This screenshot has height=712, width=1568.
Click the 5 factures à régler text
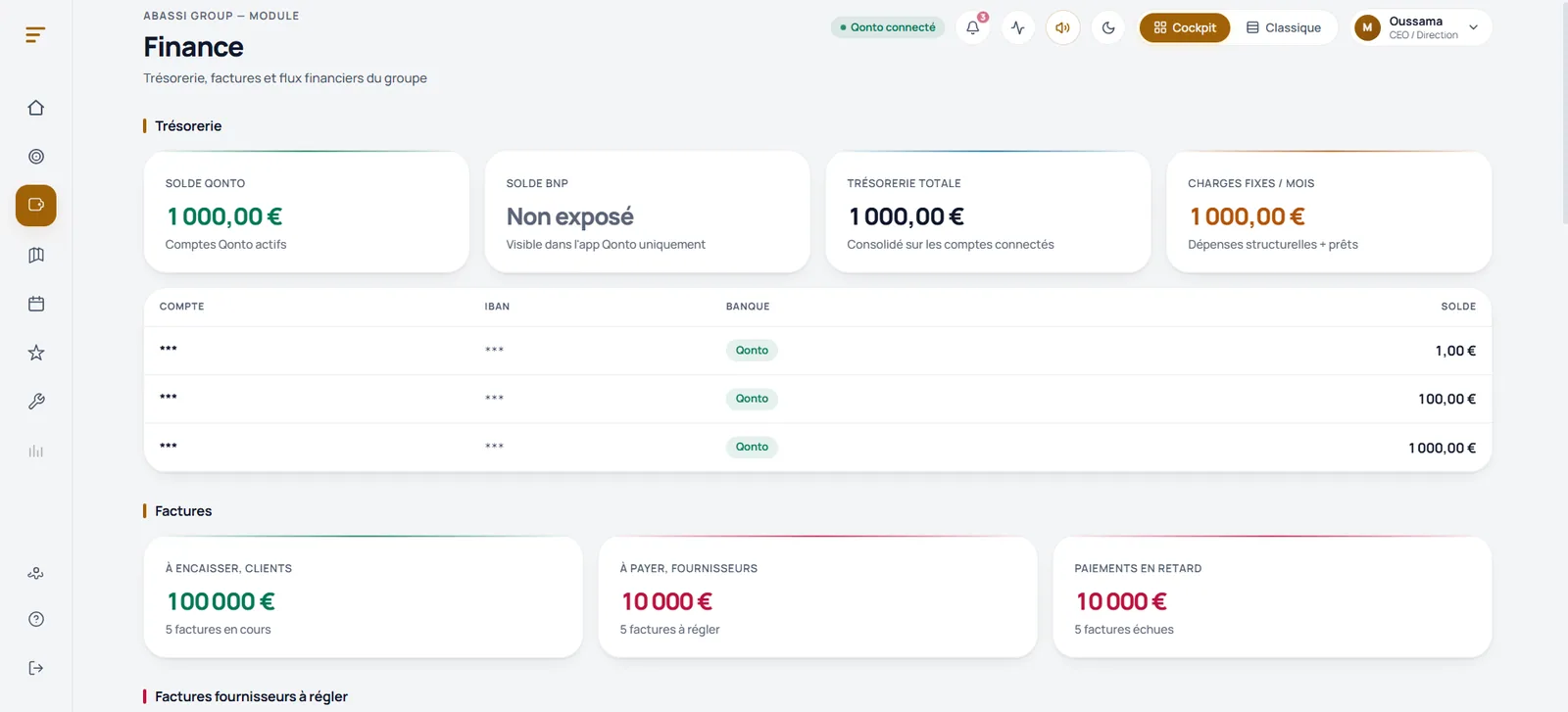coord(669,630)
